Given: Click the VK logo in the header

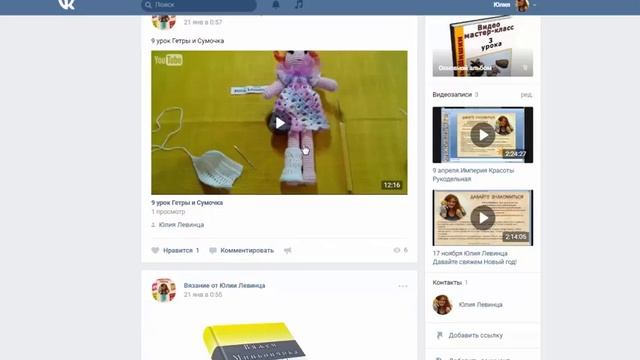Looking at the screenshot, I should pyautogui.click(x=66, y=4).
